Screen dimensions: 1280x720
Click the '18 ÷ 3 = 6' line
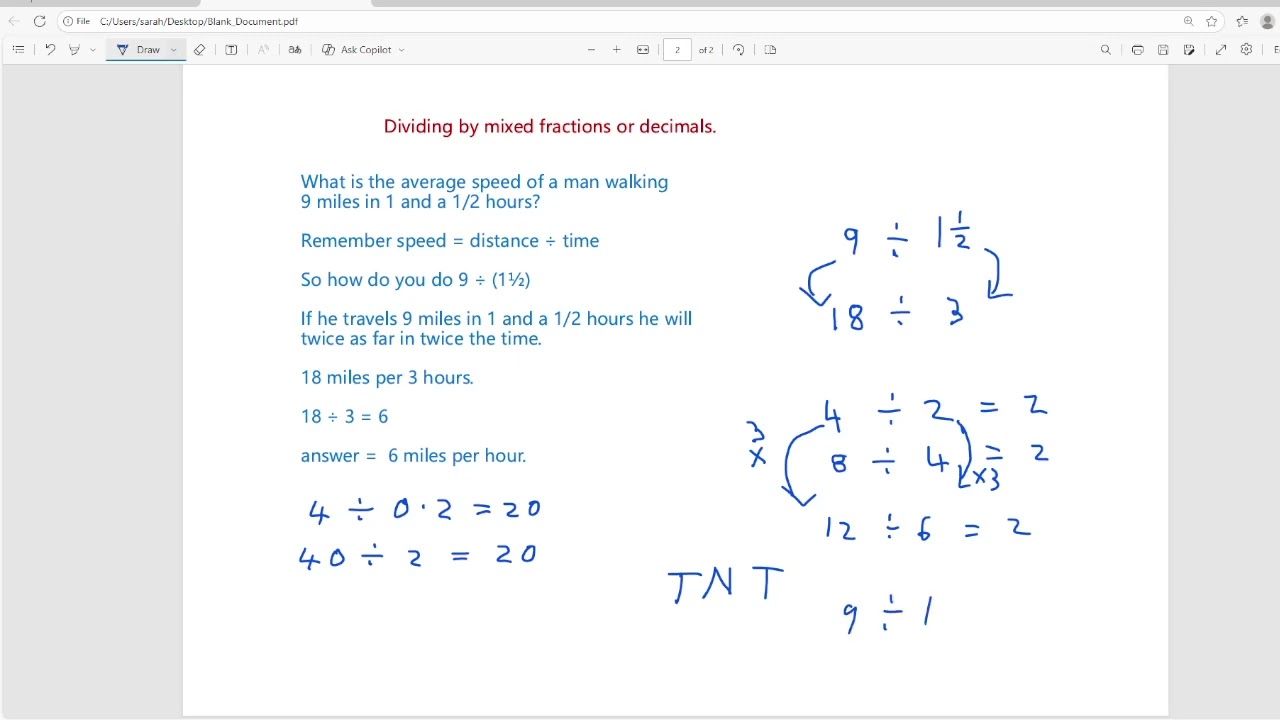pos(344,416)
